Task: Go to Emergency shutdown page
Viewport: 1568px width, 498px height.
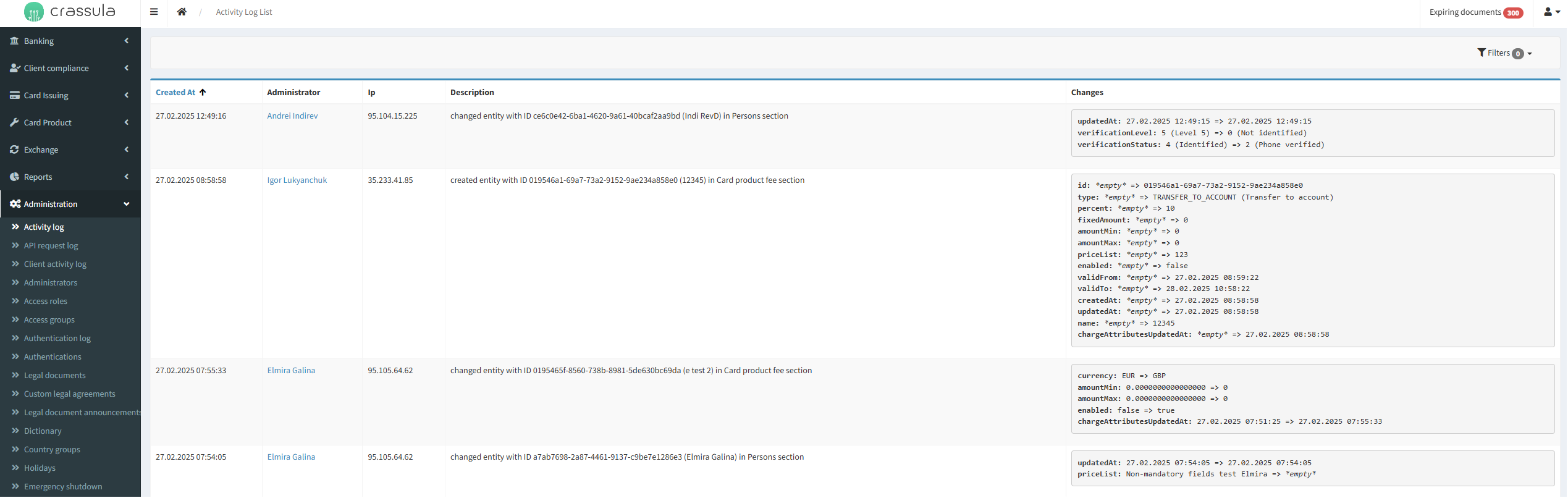Action: (62, 487)
